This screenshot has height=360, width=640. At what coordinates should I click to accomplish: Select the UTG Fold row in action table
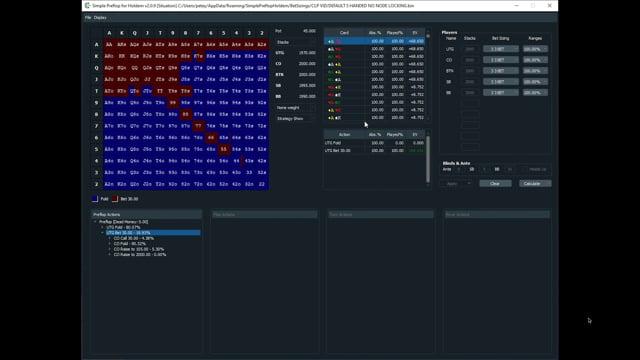pyautogui.click(x=374, y=143)
